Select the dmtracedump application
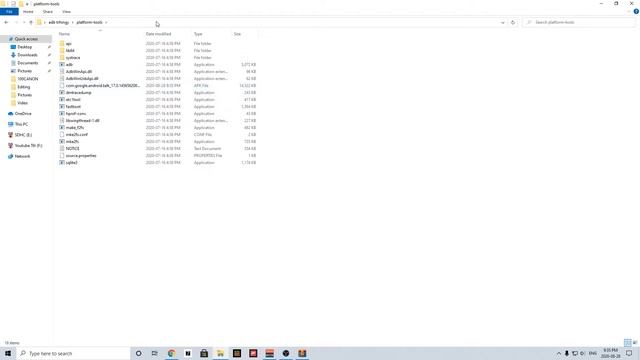Viewport: 640px width, 360px height. coord(78,93)
